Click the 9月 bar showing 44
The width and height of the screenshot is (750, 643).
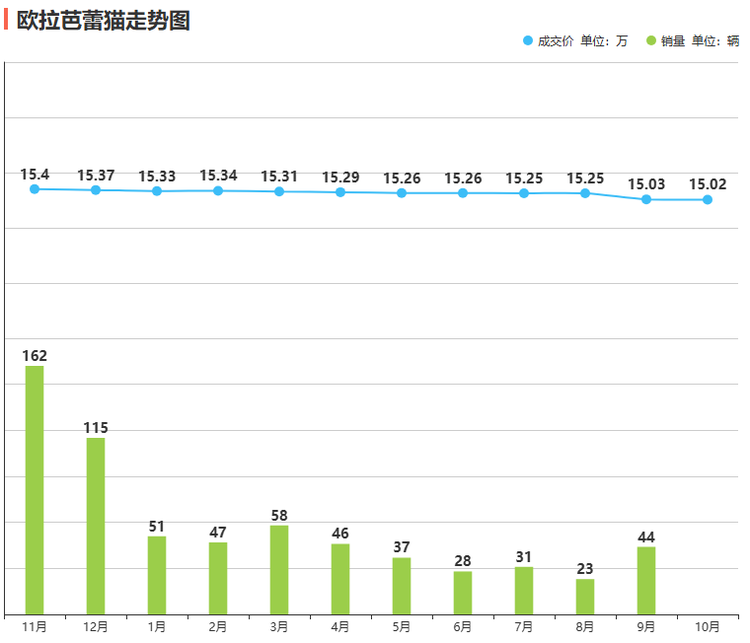point(646,580)
